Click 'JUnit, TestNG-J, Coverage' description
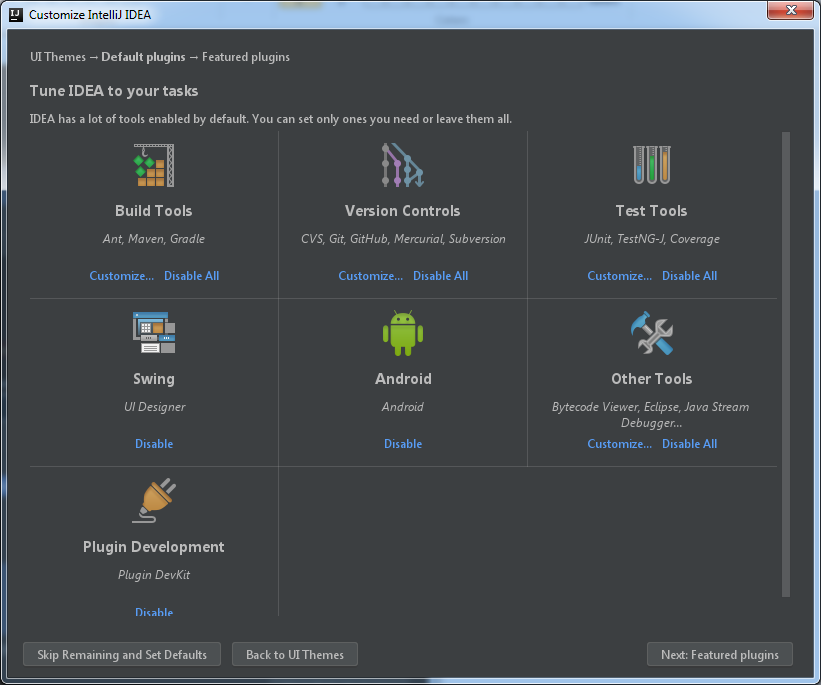This screenshot has height=685, width=821. [x=652, y=239]
